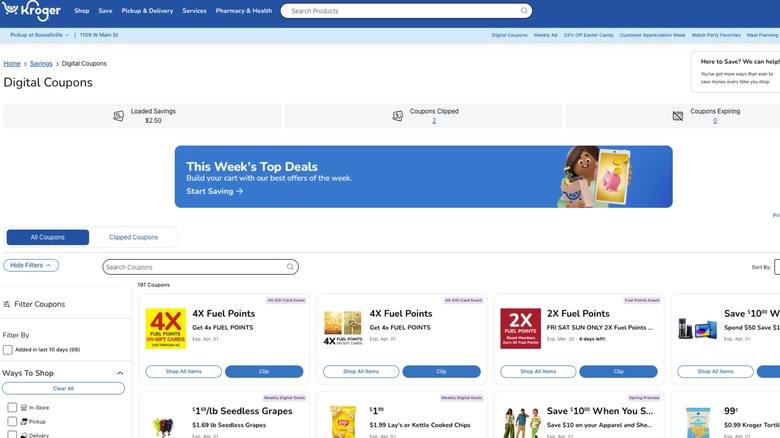
Task: Click the Coupons Clipped icon
Action: (397, 116)
